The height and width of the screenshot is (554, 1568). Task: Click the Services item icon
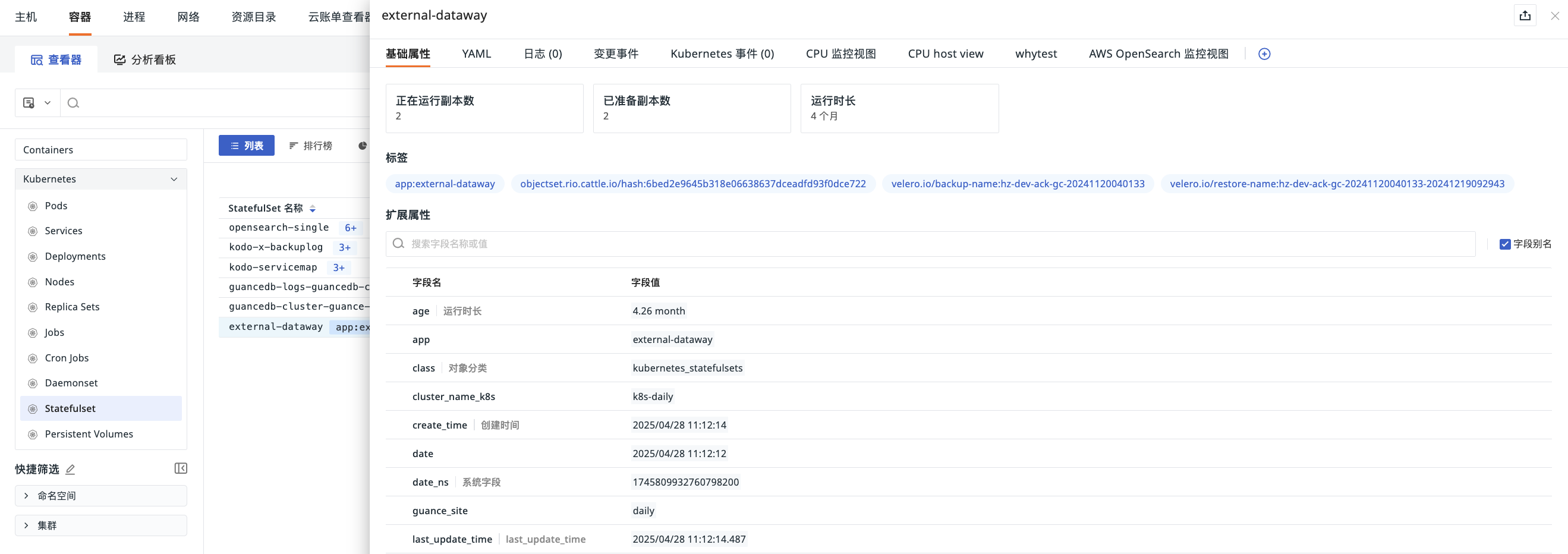33,231
